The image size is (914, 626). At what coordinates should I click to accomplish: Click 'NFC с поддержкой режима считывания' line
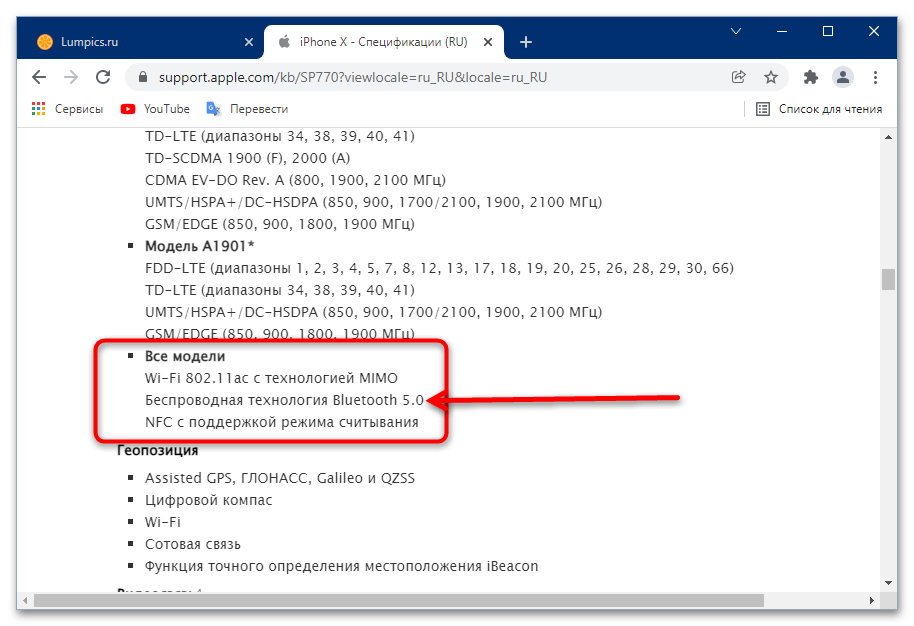click(282, 422)
